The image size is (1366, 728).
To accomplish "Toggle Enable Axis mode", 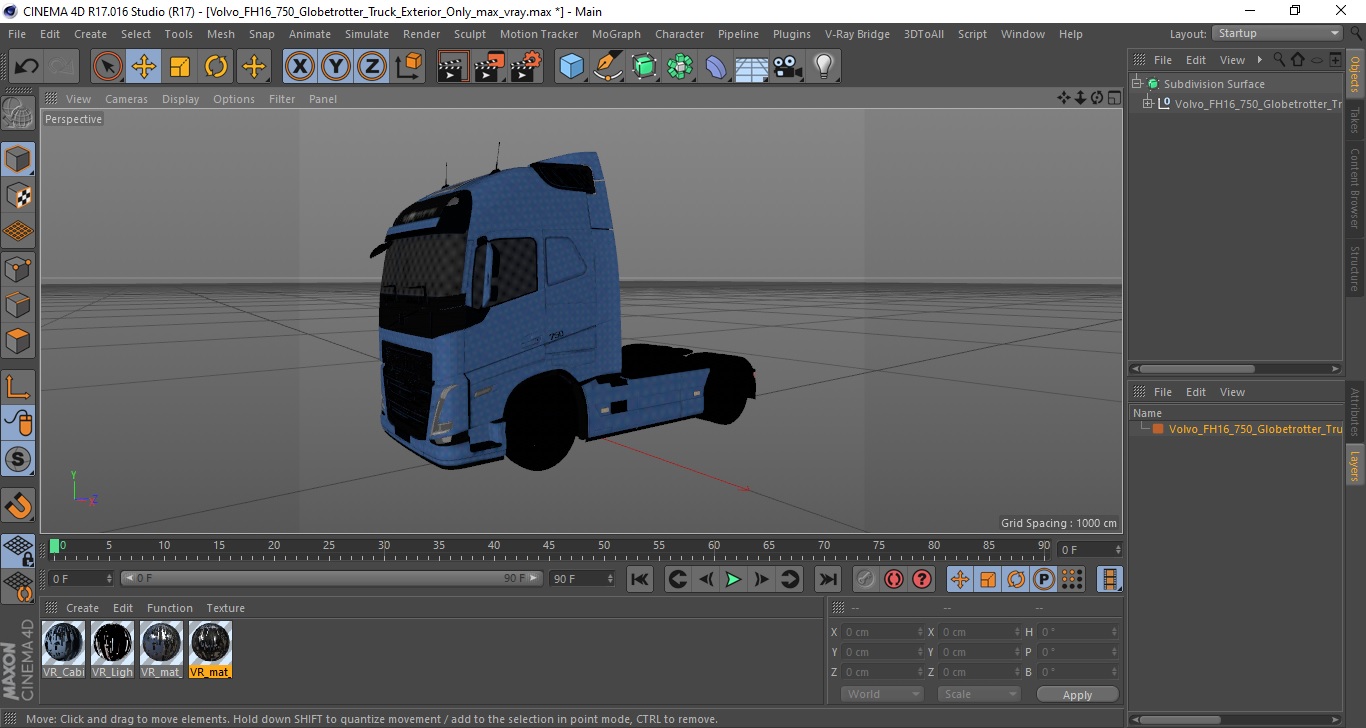I will click(x=18, y=387).
